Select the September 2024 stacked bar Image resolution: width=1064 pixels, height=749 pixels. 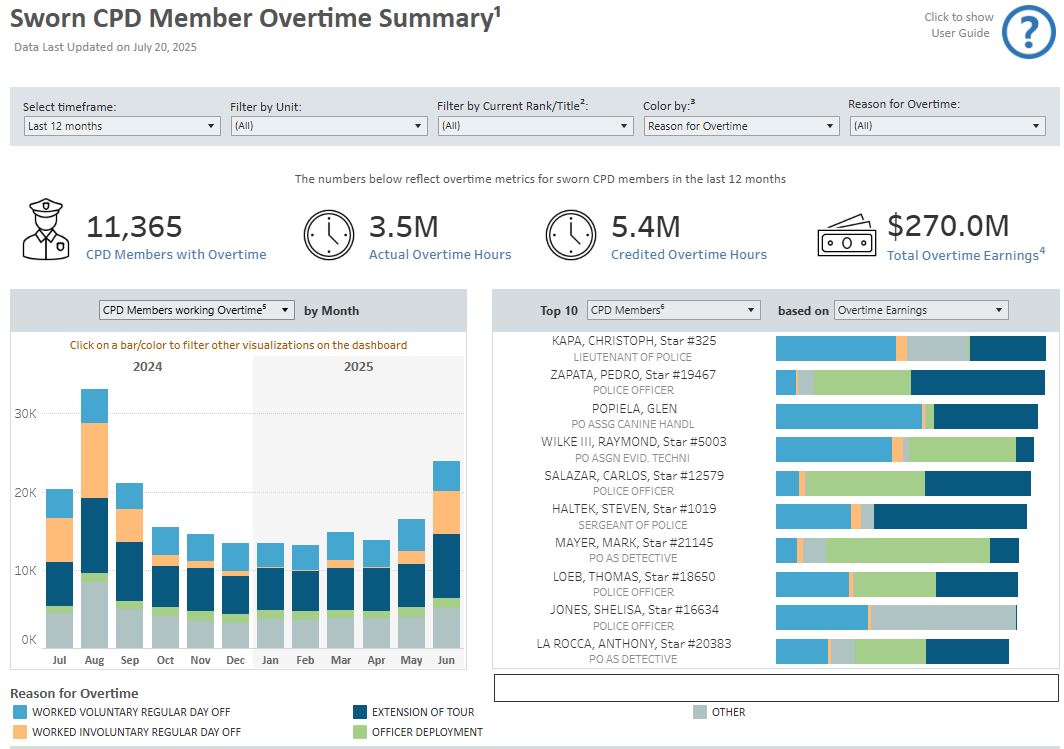130,565
